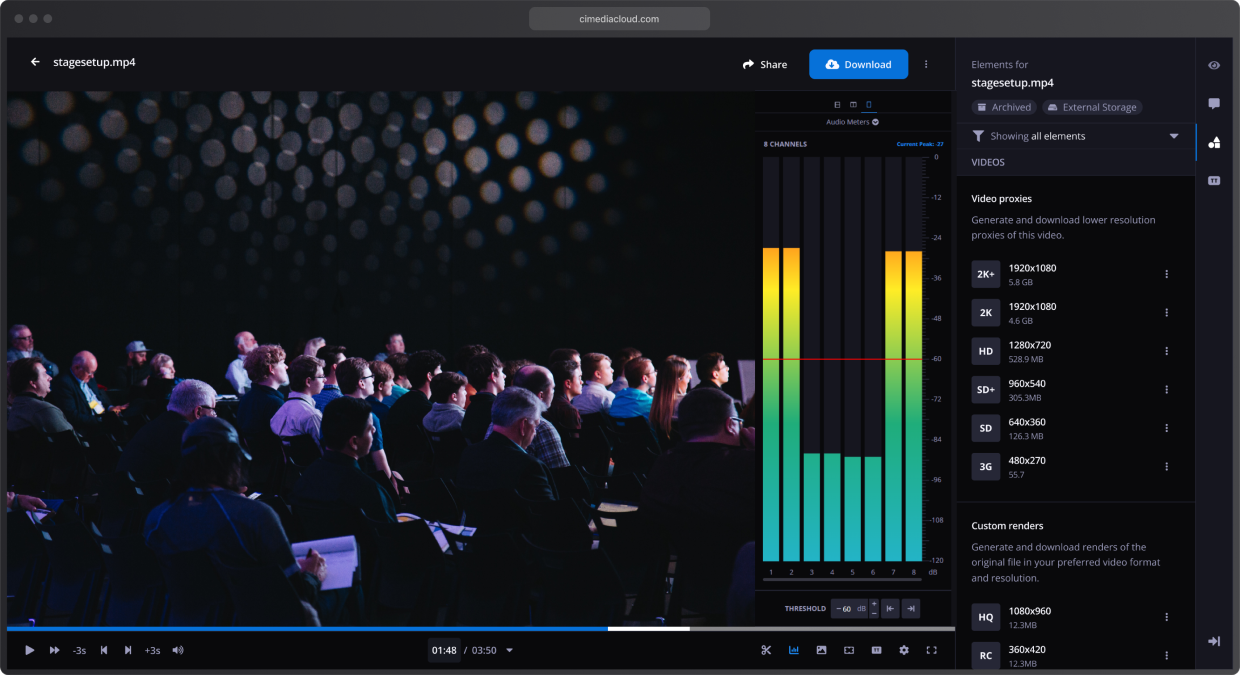Increase the threshold with plus stepper
The height and width of the screenshot is (675, 1240).
point(874,604)
